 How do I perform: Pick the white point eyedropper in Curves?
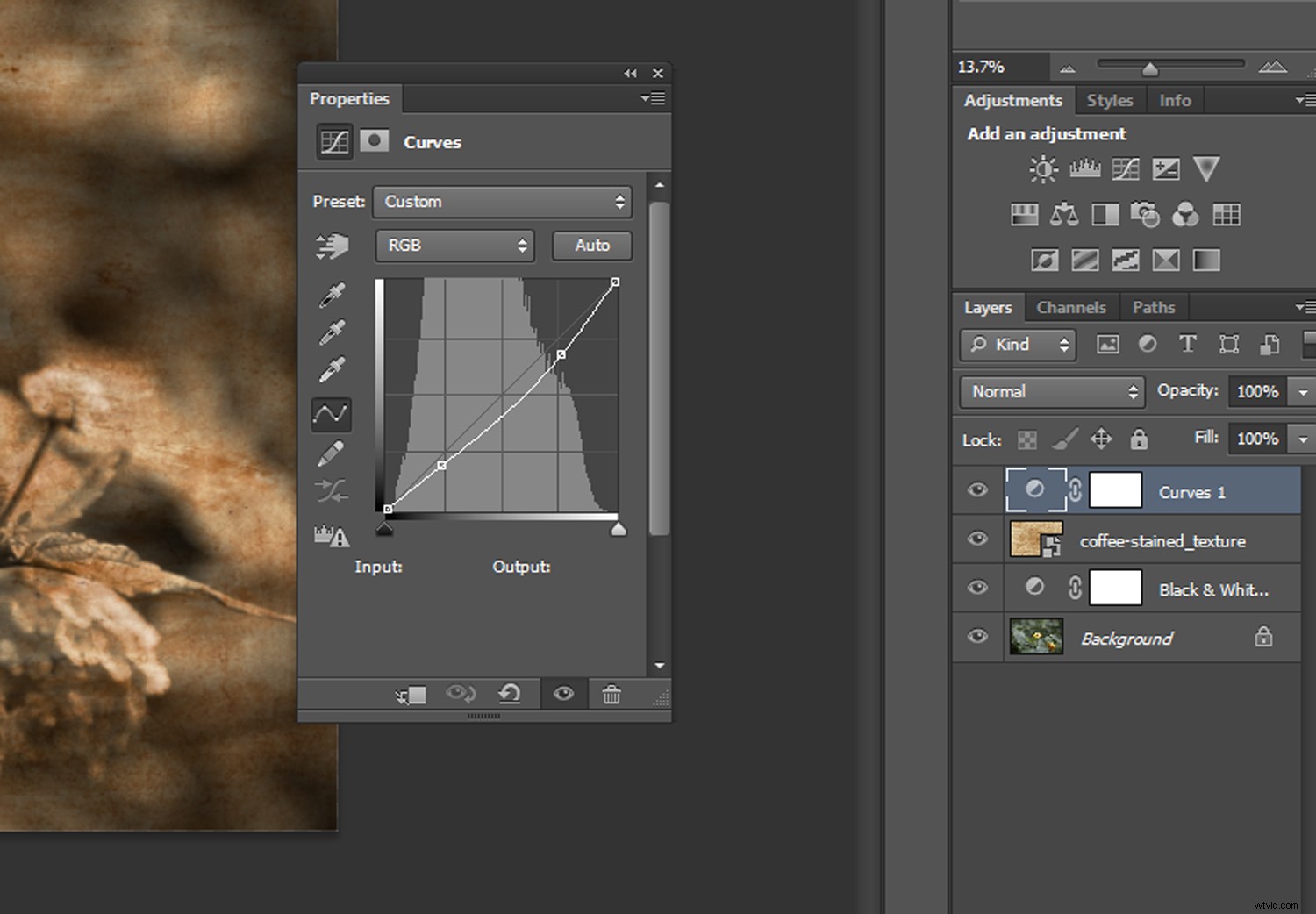pyautogui.click(x=332, y=369)
